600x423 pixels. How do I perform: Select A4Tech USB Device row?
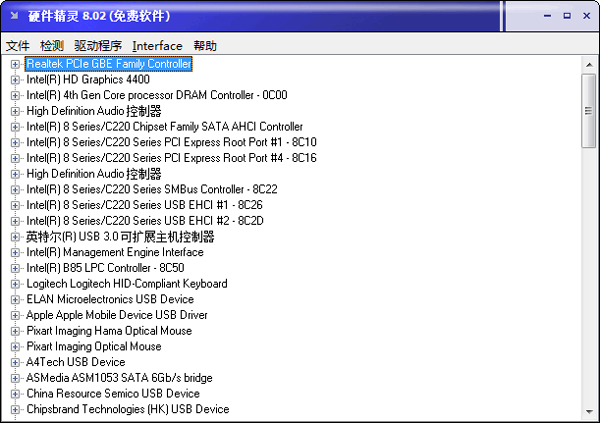point(76,362)
